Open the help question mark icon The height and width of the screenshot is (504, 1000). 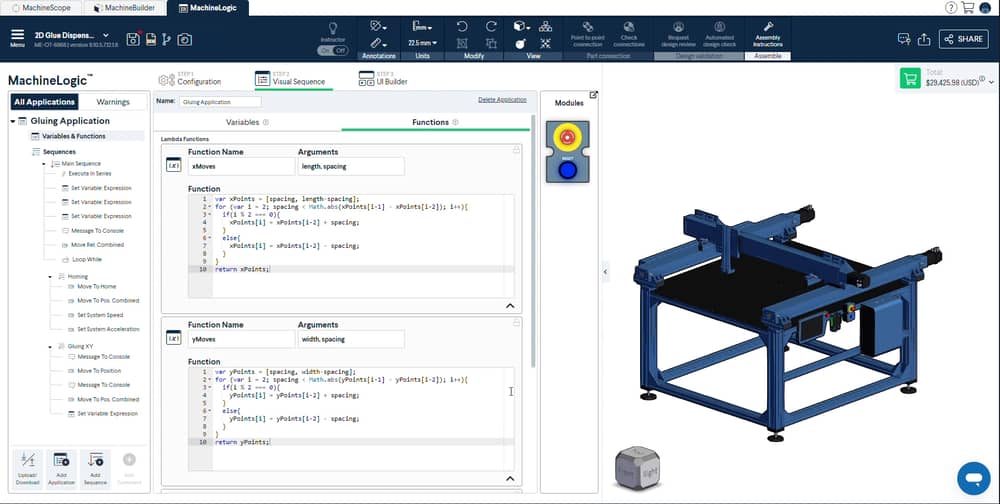[951, 8]
